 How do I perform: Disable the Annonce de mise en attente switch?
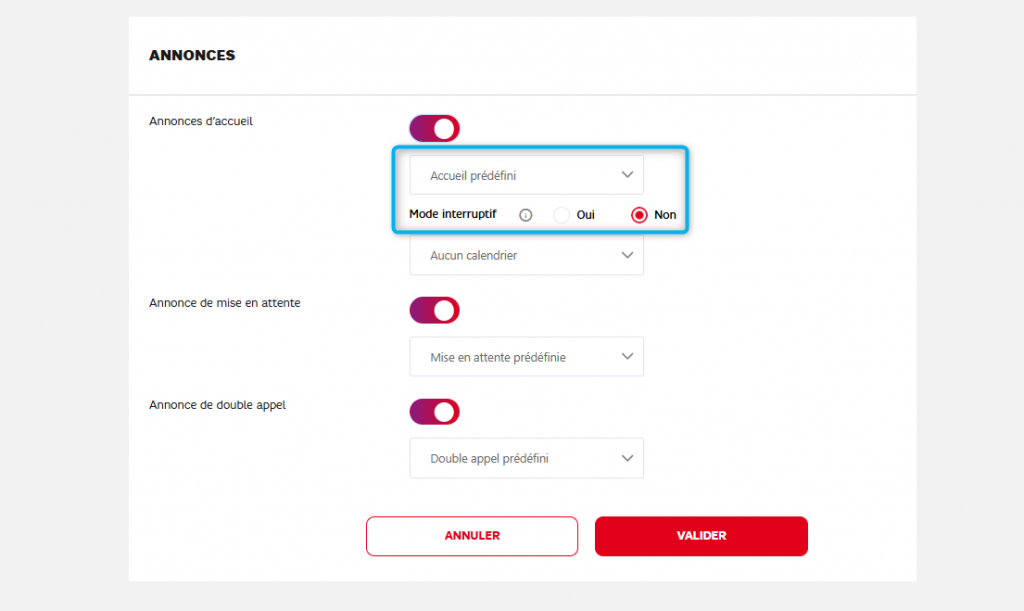[x=434, y=310]
